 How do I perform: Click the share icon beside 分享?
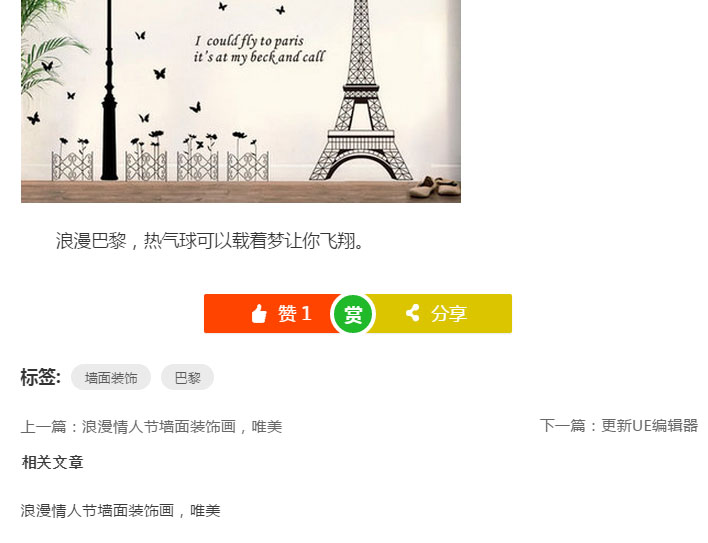tap(413, 313)
